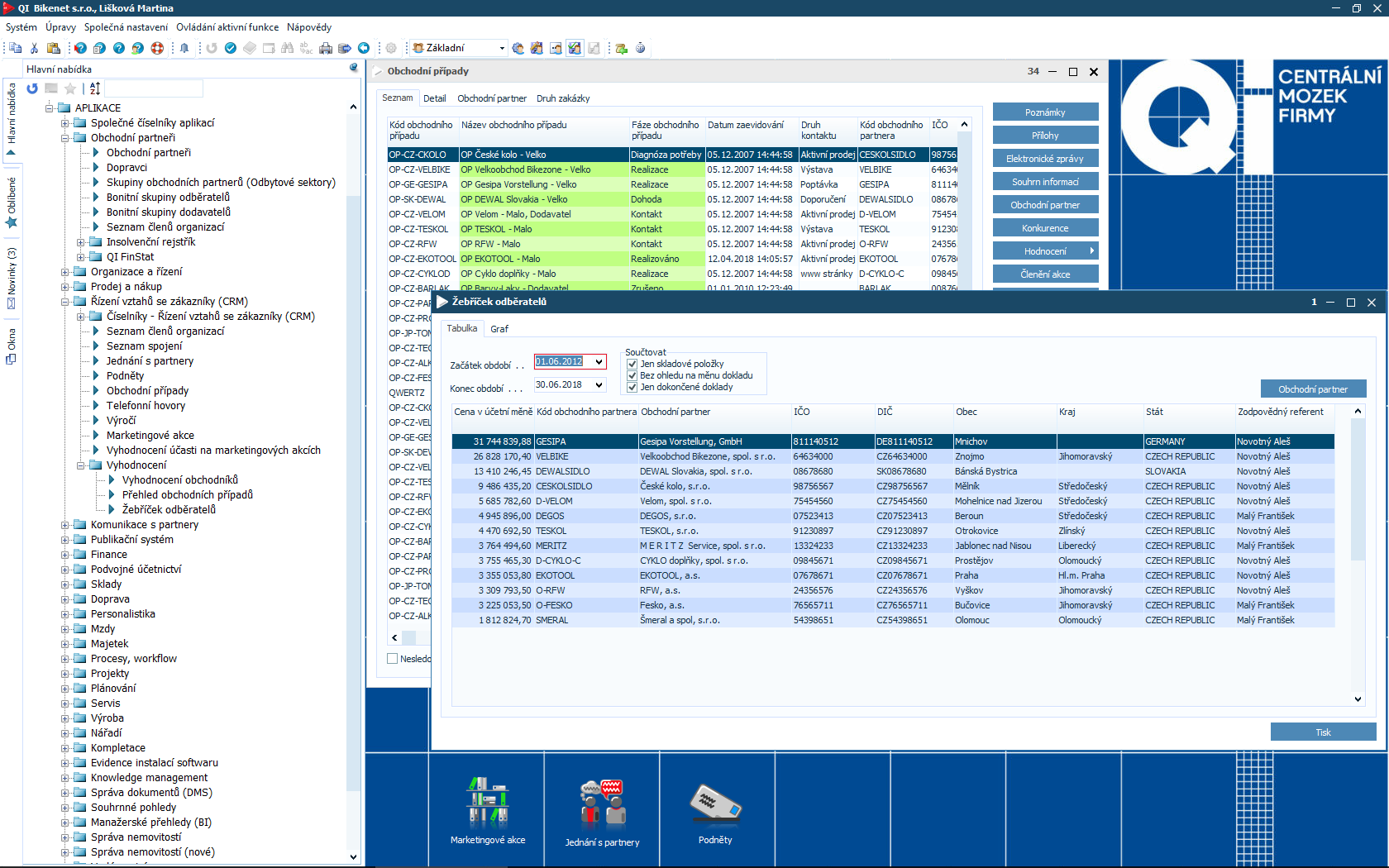Toggle Bez ohledu na měnu dokladu
This screenshot has width=1389, height=868.
[632, 375]
